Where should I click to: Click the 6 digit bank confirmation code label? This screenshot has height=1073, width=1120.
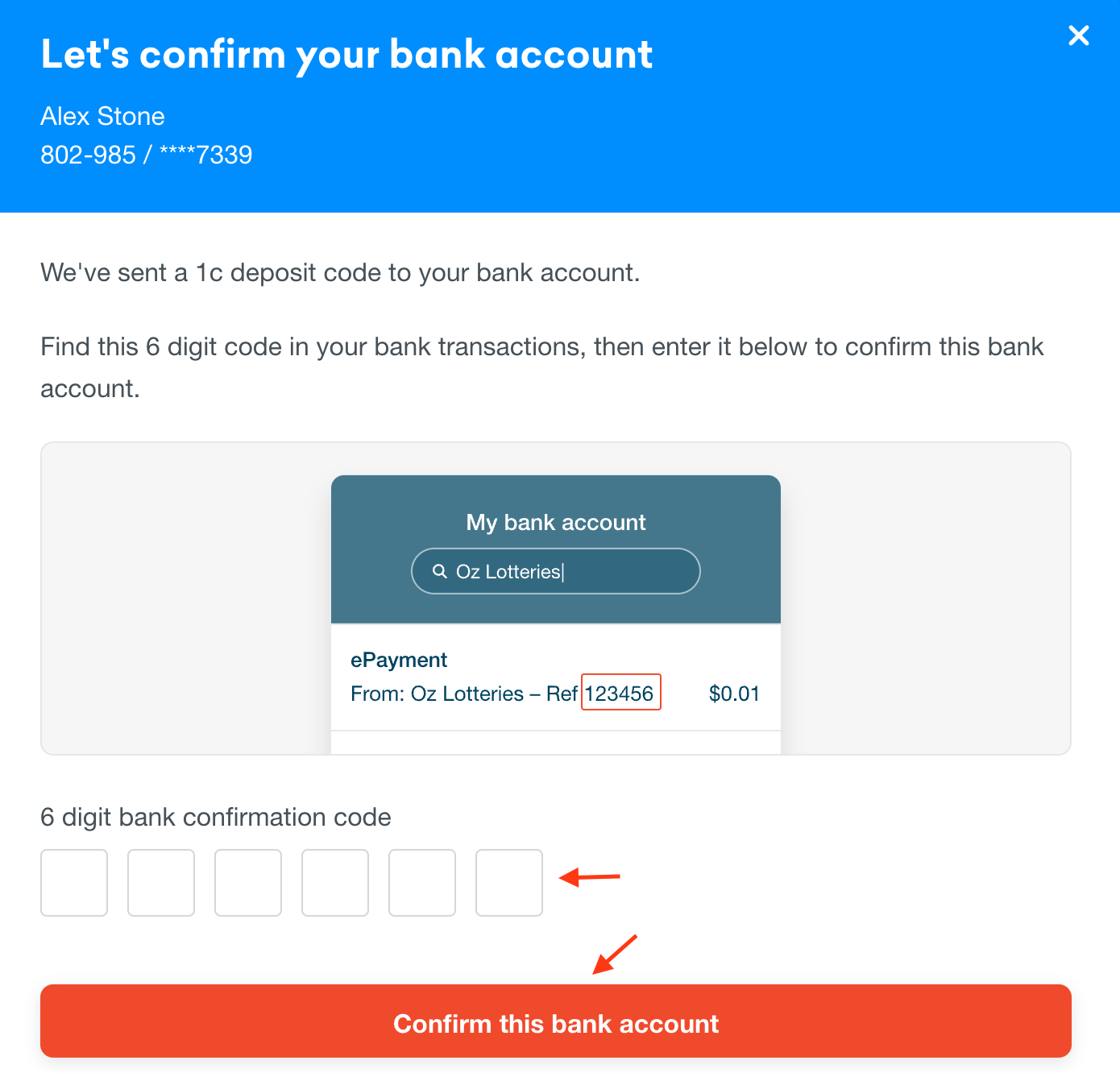click(x=216, y=817)
